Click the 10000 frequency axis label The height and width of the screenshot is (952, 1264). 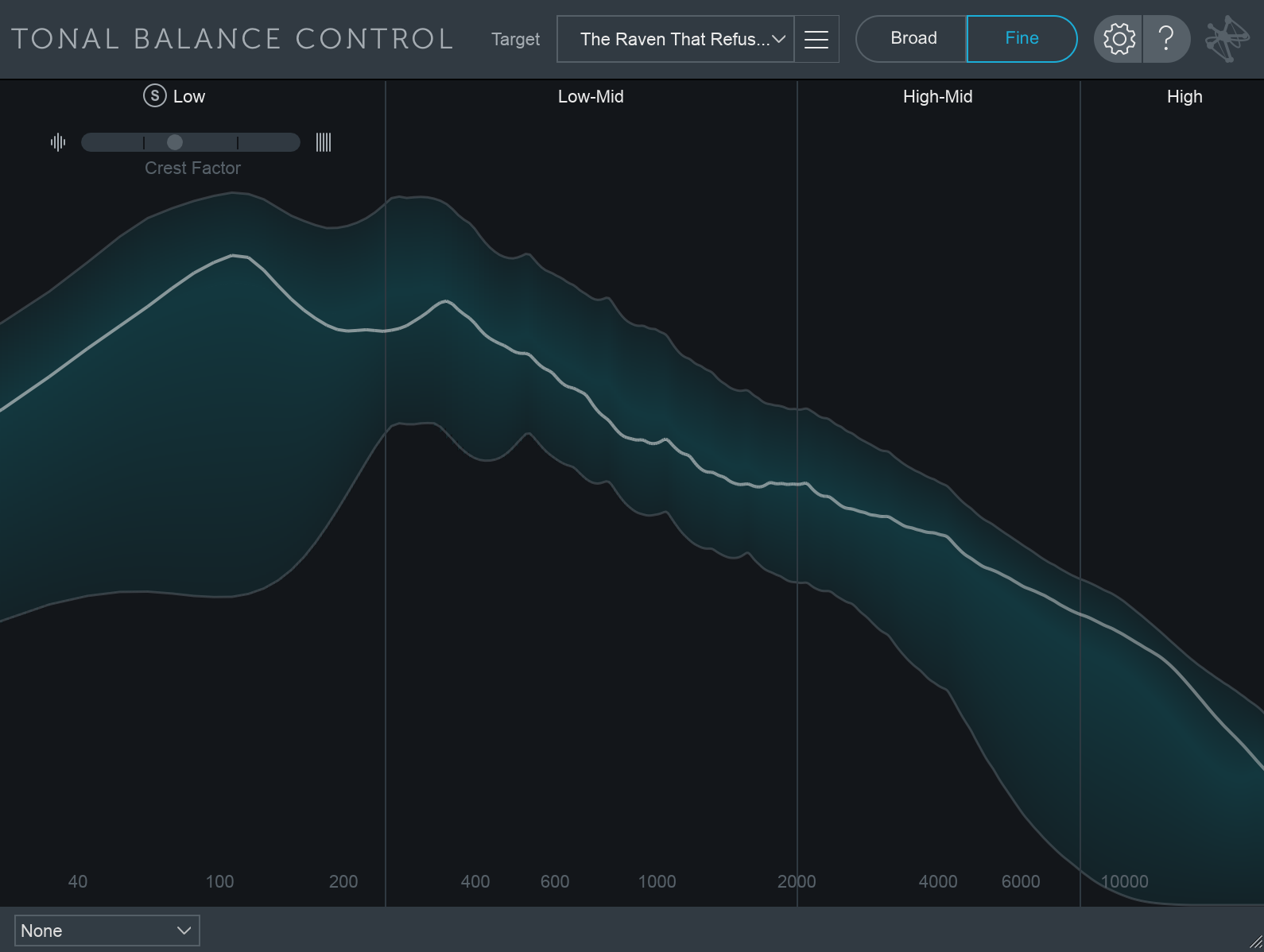tap(1124, 881)
